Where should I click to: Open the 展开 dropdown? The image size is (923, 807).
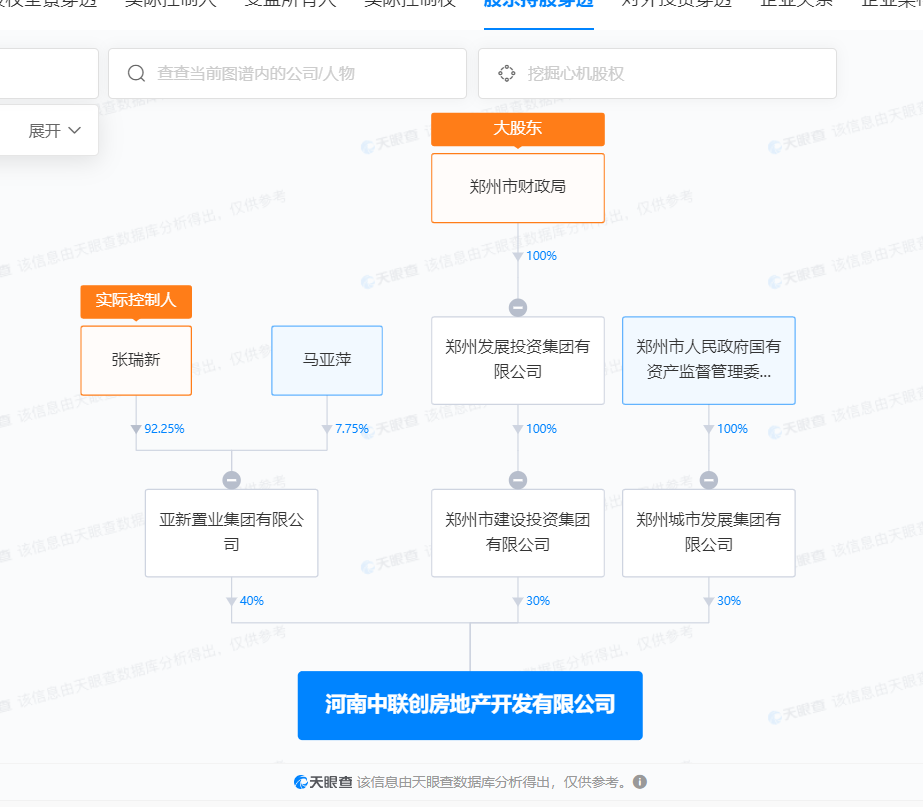(x=54, y=131)
